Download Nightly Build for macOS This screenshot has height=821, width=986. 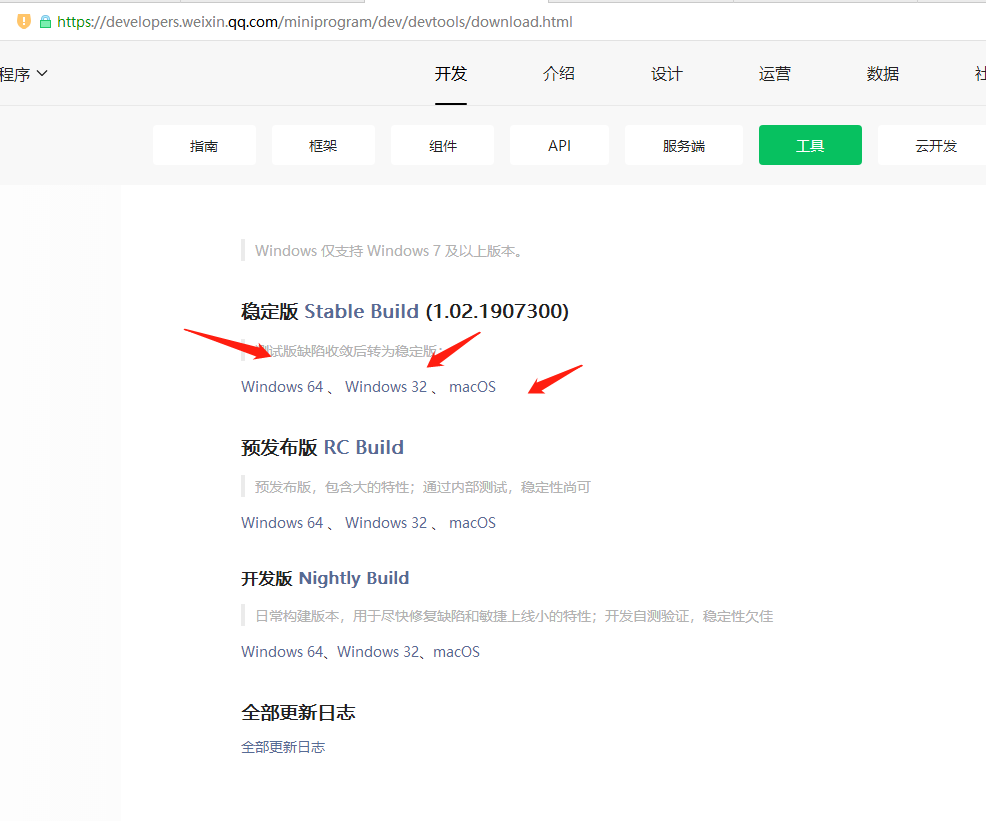pos(456,652)
